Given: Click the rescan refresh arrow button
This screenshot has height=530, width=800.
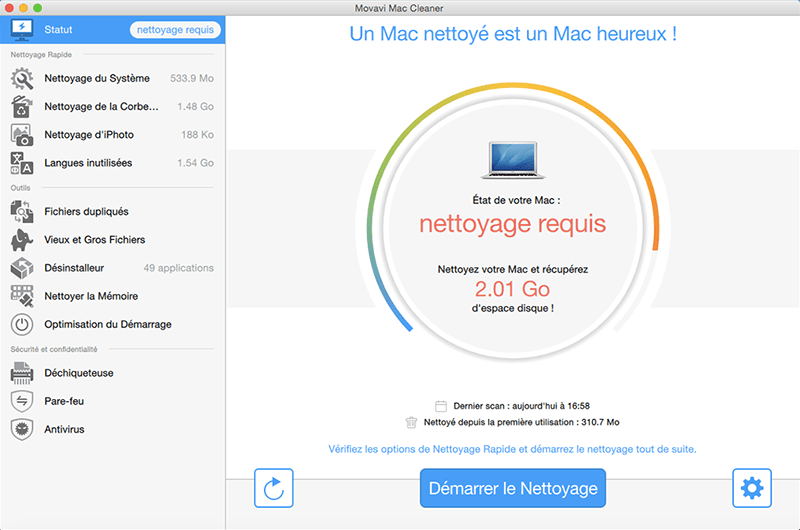Looking at the screenshot, I should pos(273,488).
